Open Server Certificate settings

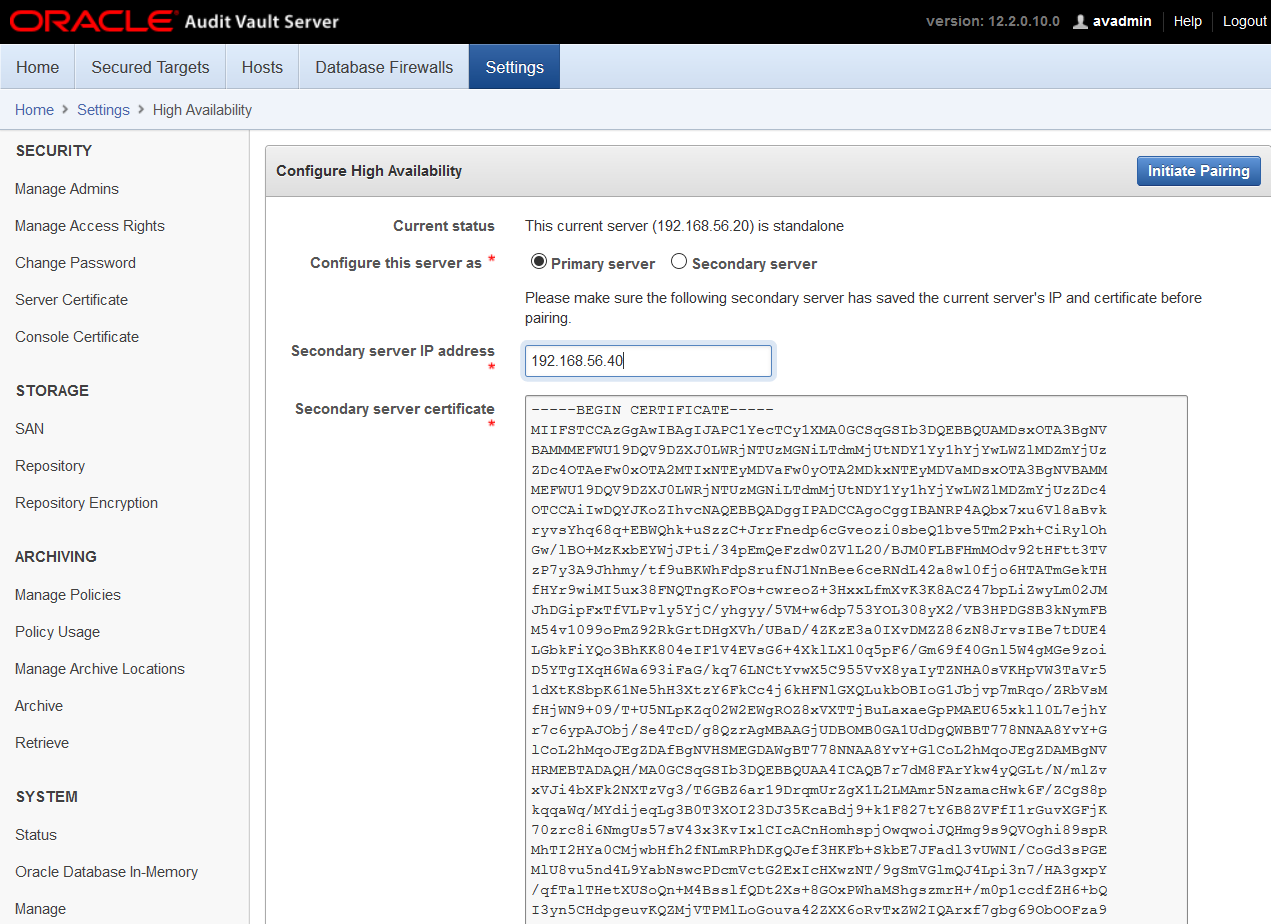[x=71, y=300]
